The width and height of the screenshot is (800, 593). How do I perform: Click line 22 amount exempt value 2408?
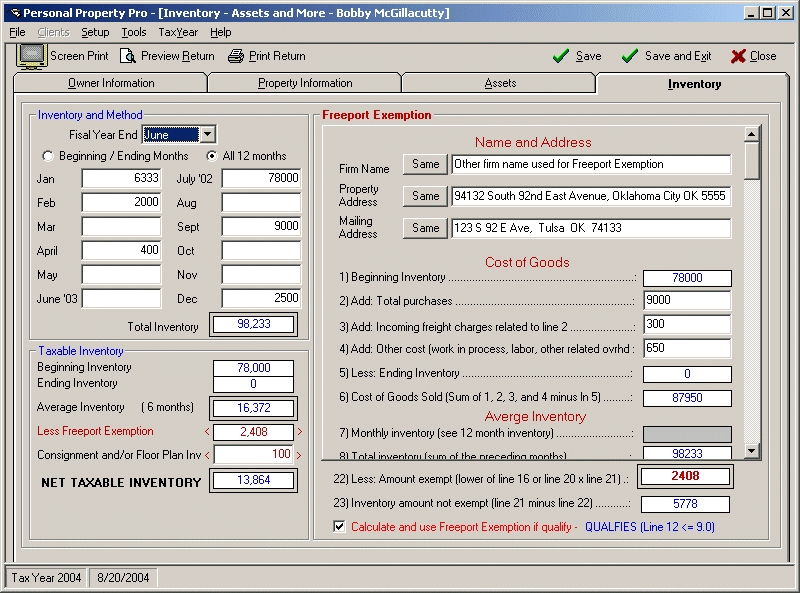685,476
